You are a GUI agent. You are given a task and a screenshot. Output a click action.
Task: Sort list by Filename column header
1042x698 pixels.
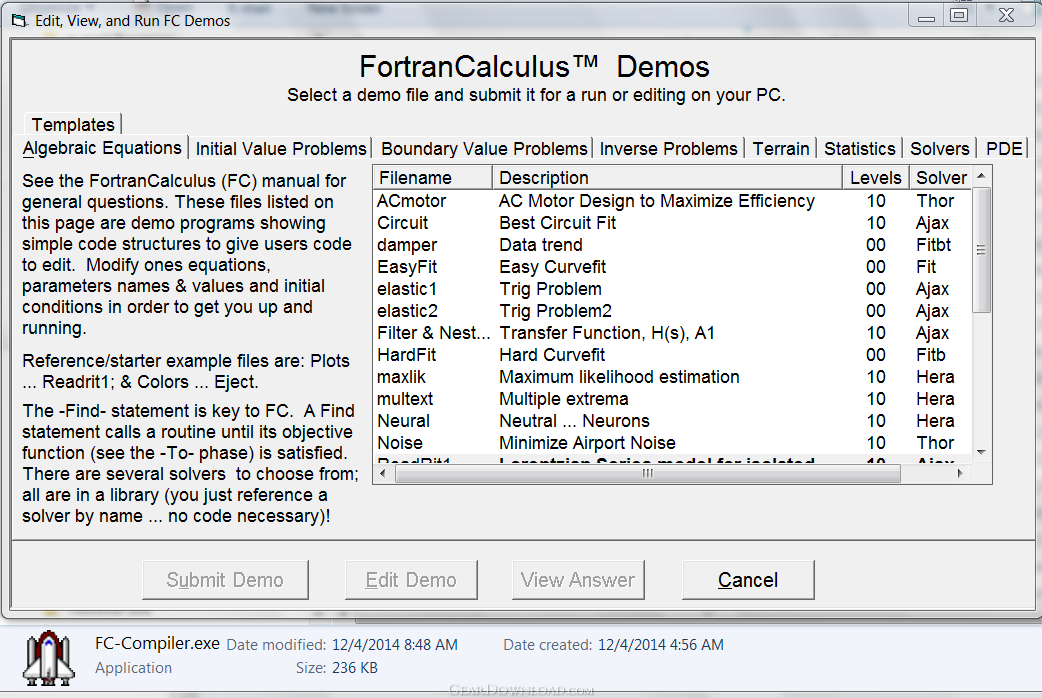click(x=433, y=177)
